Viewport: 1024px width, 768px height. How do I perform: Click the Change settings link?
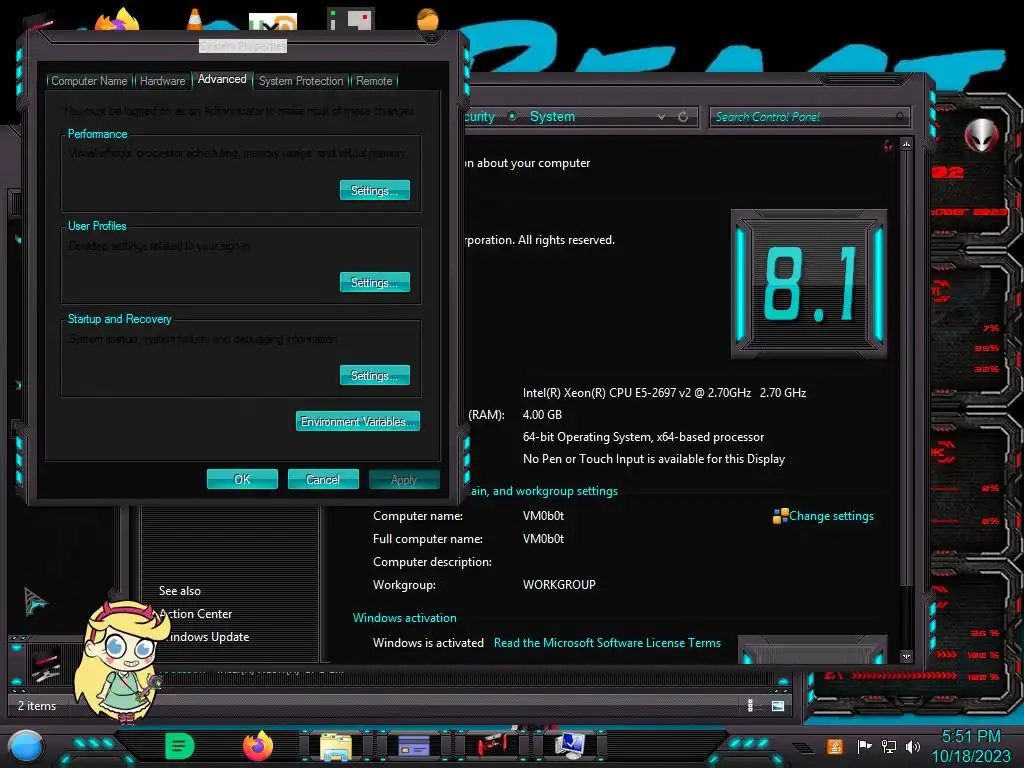pyautogui.click(x=831, y=516)
